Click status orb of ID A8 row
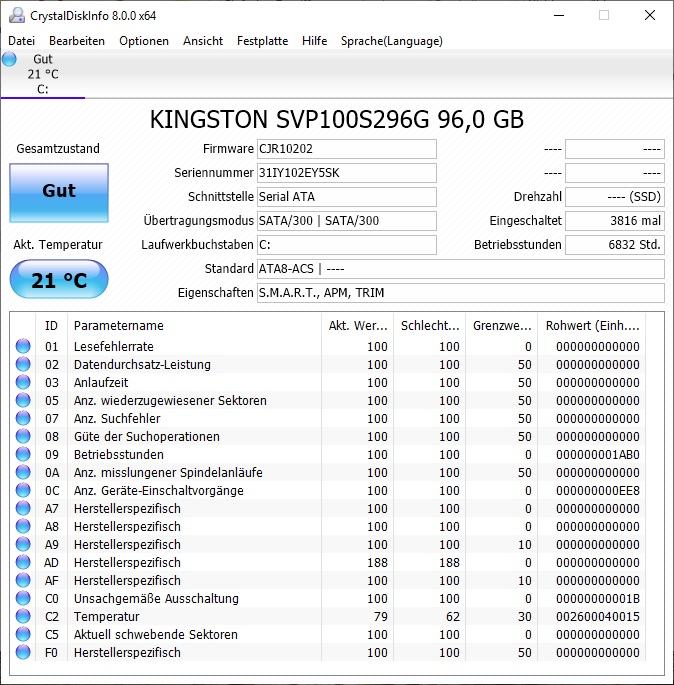 23,526
